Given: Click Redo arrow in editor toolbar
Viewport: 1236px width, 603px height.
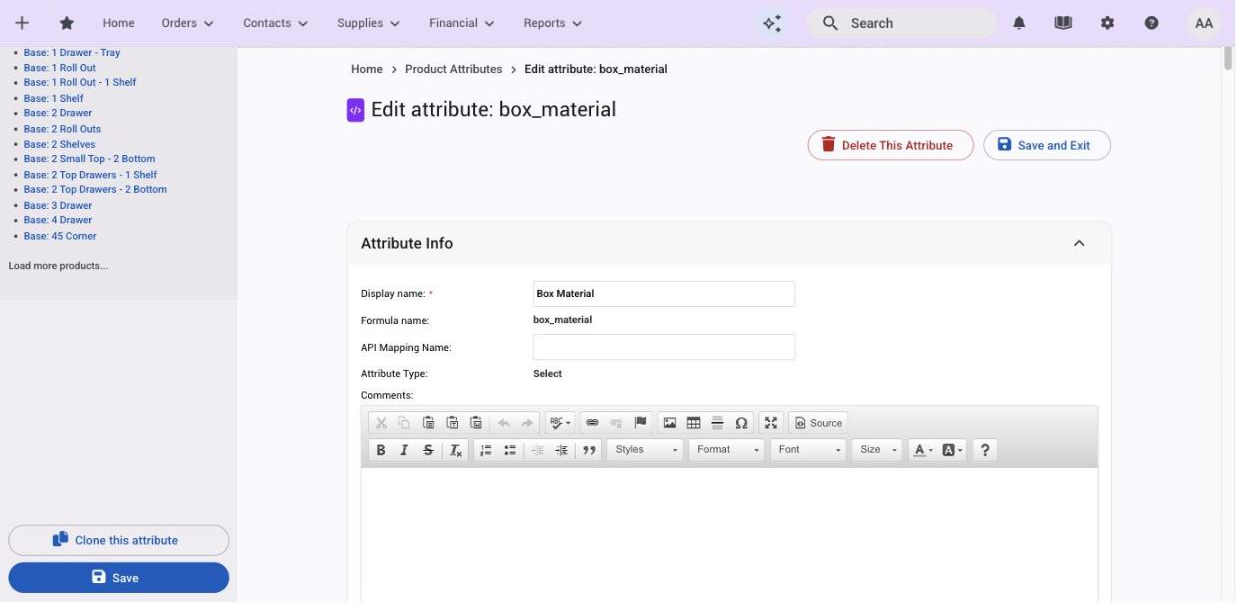Looking at the screenshot, I should pyautogui.click(x=527, y=423).
